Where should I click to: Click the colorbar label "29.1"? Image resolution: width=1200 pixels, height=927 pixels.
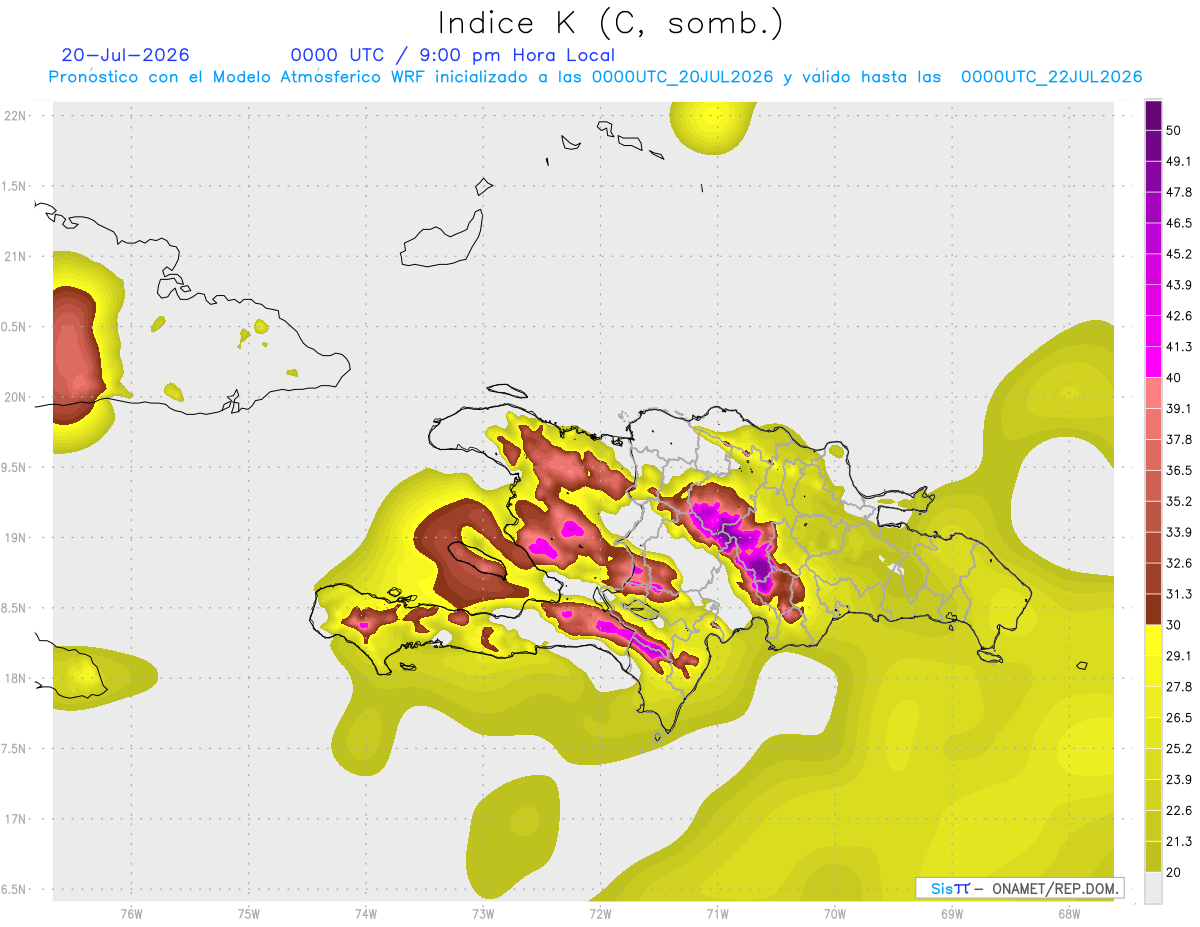coord(1179,656)
